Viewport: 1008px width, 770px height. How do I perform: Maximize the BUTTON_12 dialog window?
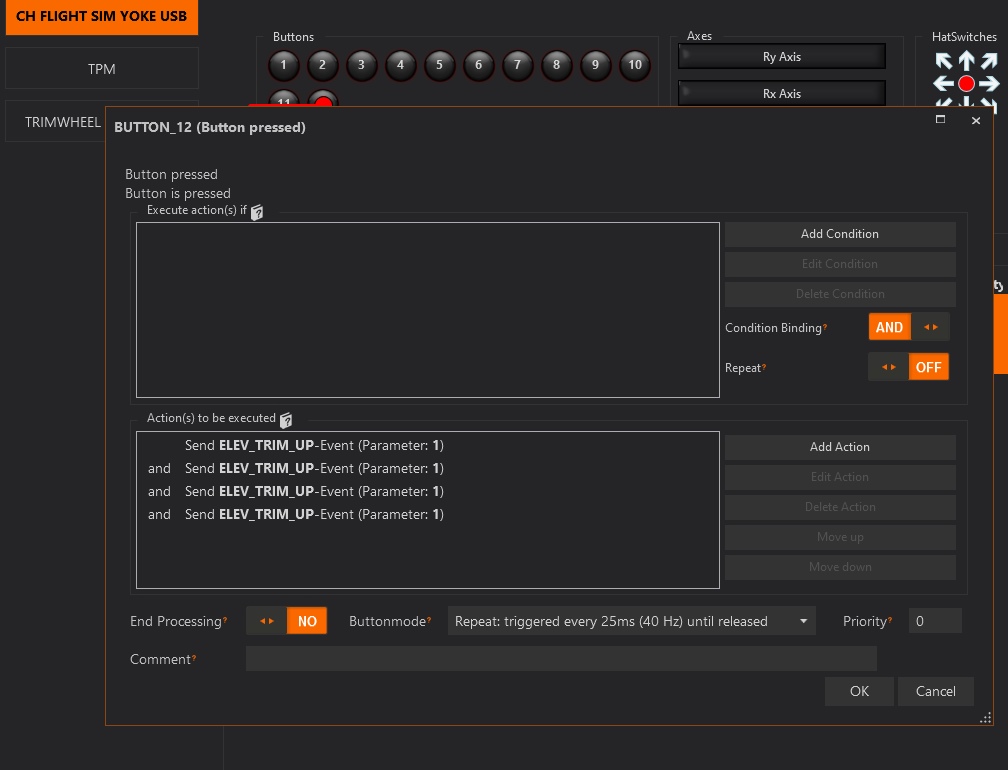pos(940,119)
